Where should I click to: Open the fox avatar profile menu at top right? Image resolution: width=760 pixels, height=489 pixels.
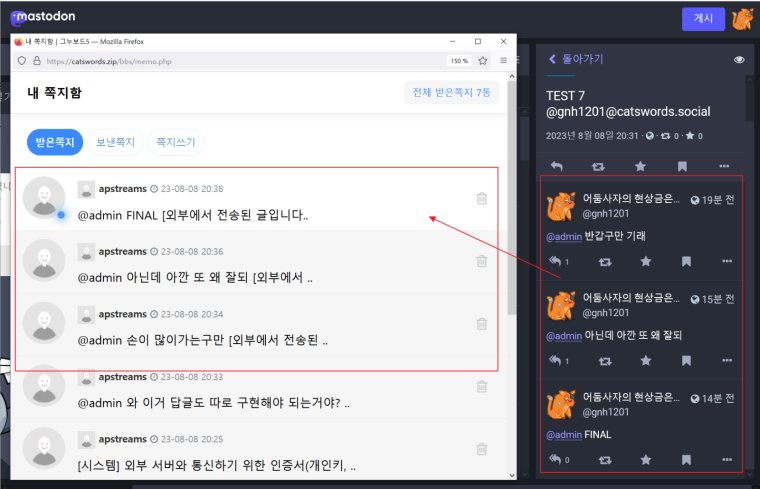tap(742, 19)
